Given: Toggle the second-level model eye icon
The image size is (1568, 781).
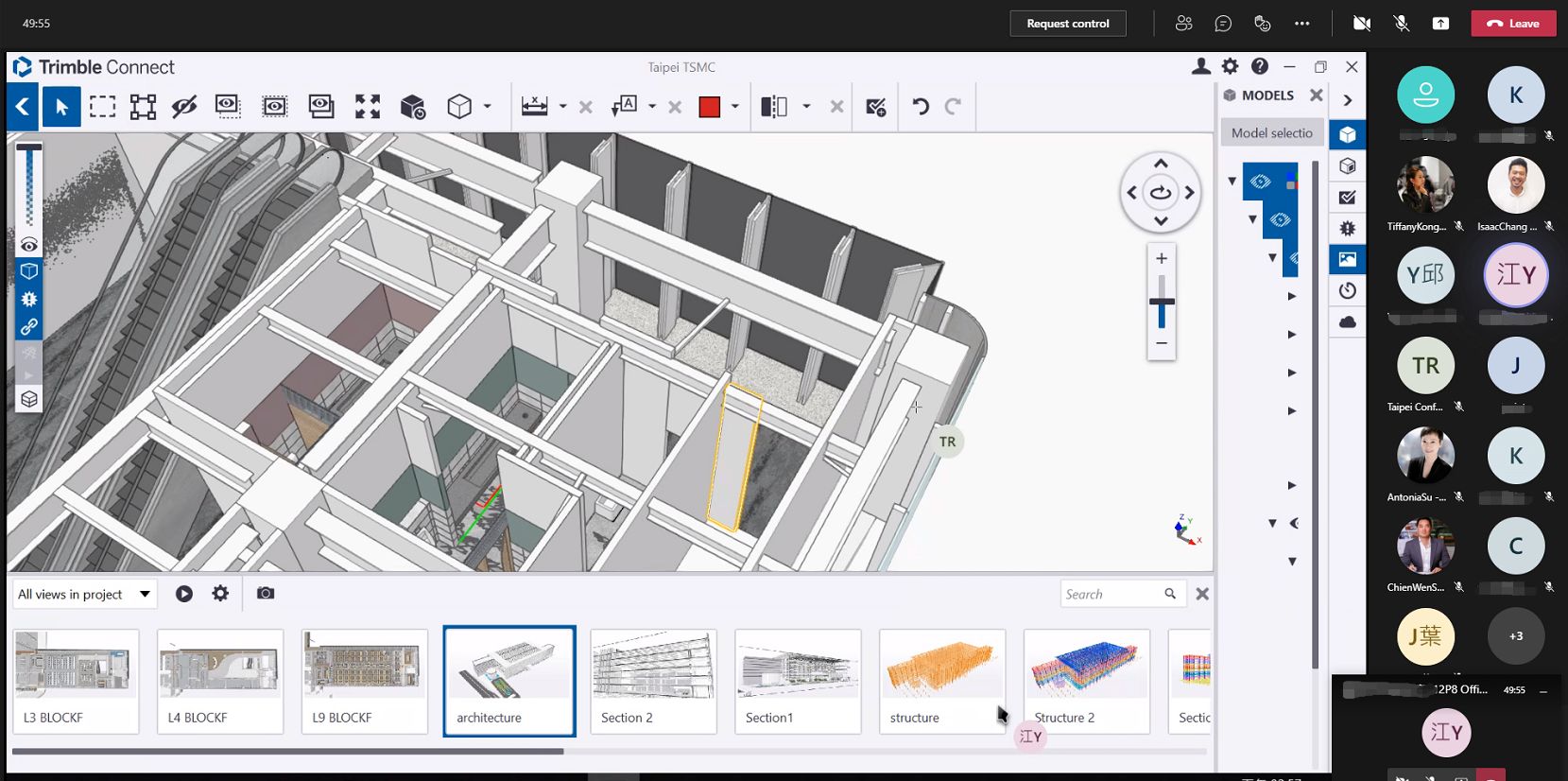Looking at the screenshot, I should 1281,219.
